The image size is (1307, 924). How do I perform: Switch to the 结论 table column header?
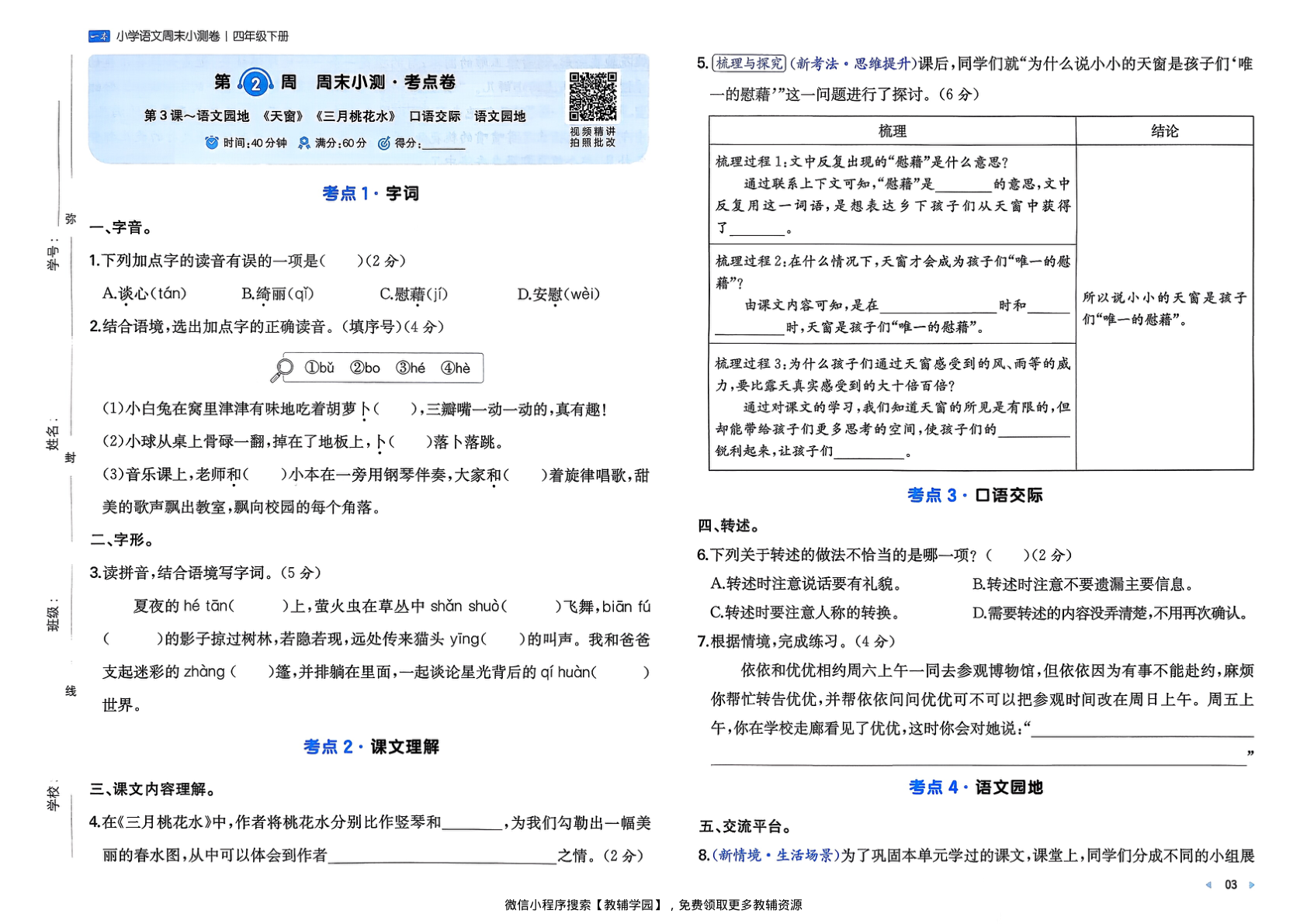pyautogui.click(x=1167, y=130)
